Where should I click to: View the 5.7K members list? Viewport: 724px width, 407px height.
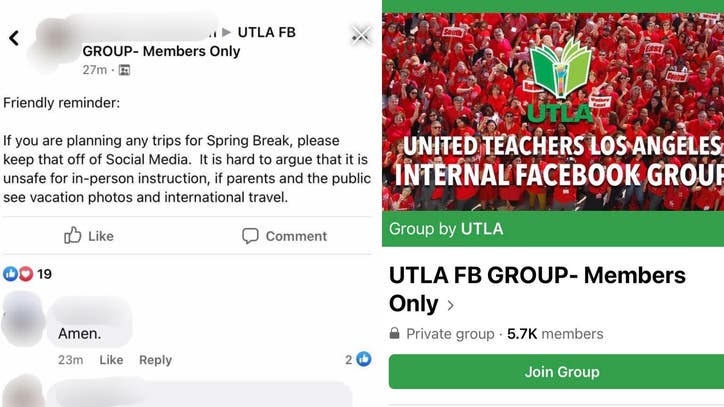(x=555, y=334)
